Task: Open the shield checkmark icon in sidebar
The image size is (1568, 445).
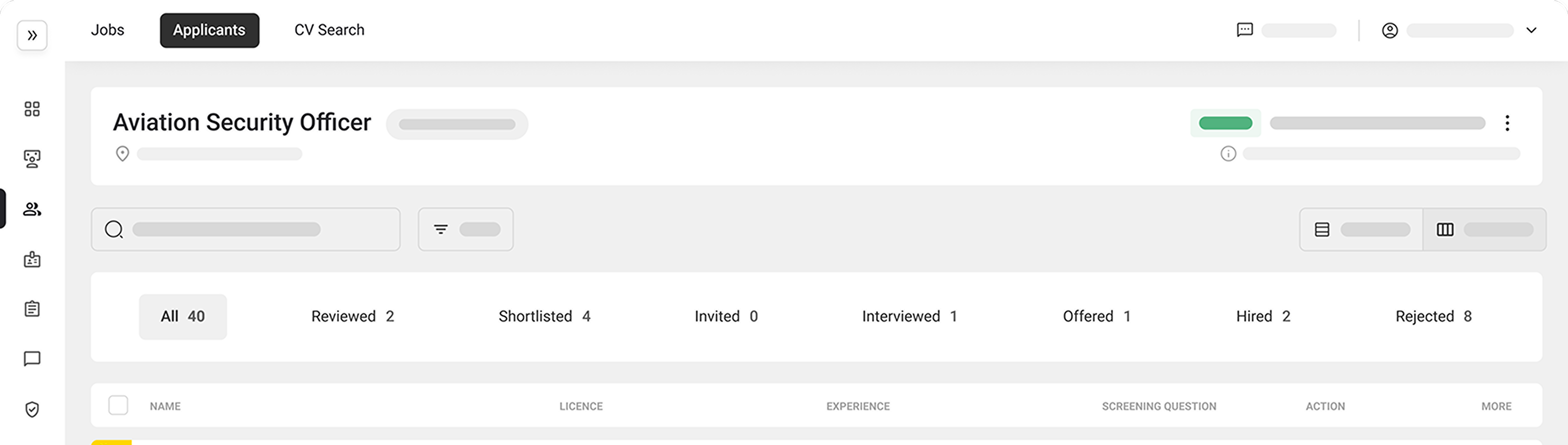Action: 32,409
